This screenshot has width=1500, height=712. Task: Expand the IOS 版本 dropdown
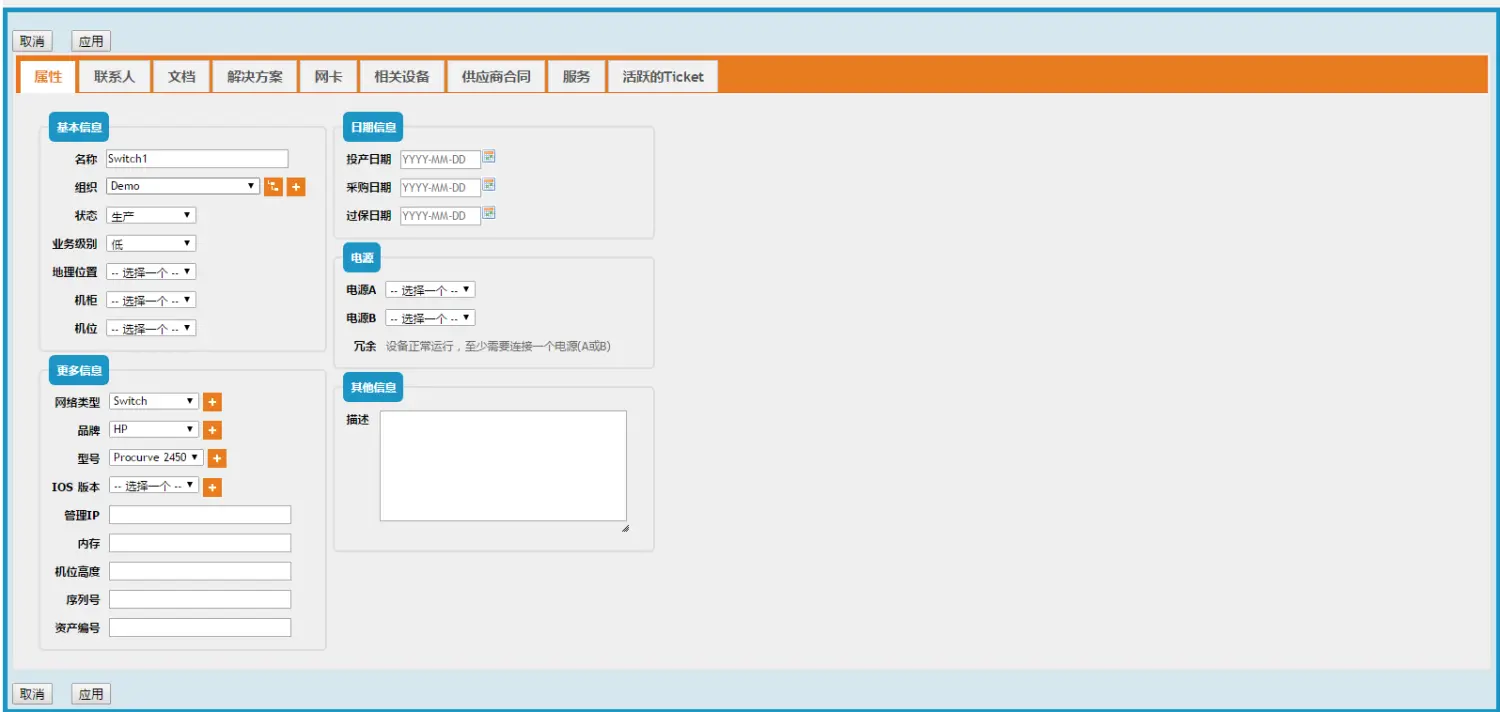pyautogui.click(x=154, y=485)
